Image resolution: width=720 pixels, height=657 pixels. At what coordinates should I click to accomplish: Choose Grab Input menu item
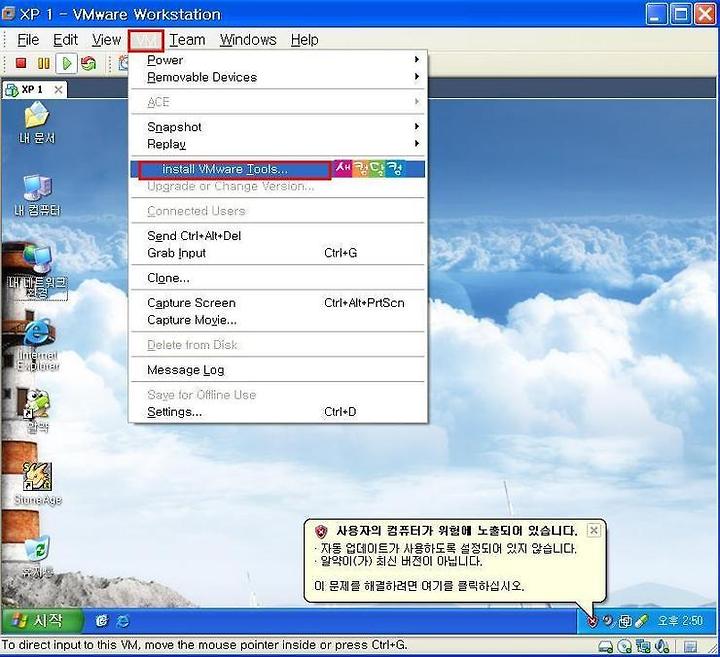click(x=278, y=253)
